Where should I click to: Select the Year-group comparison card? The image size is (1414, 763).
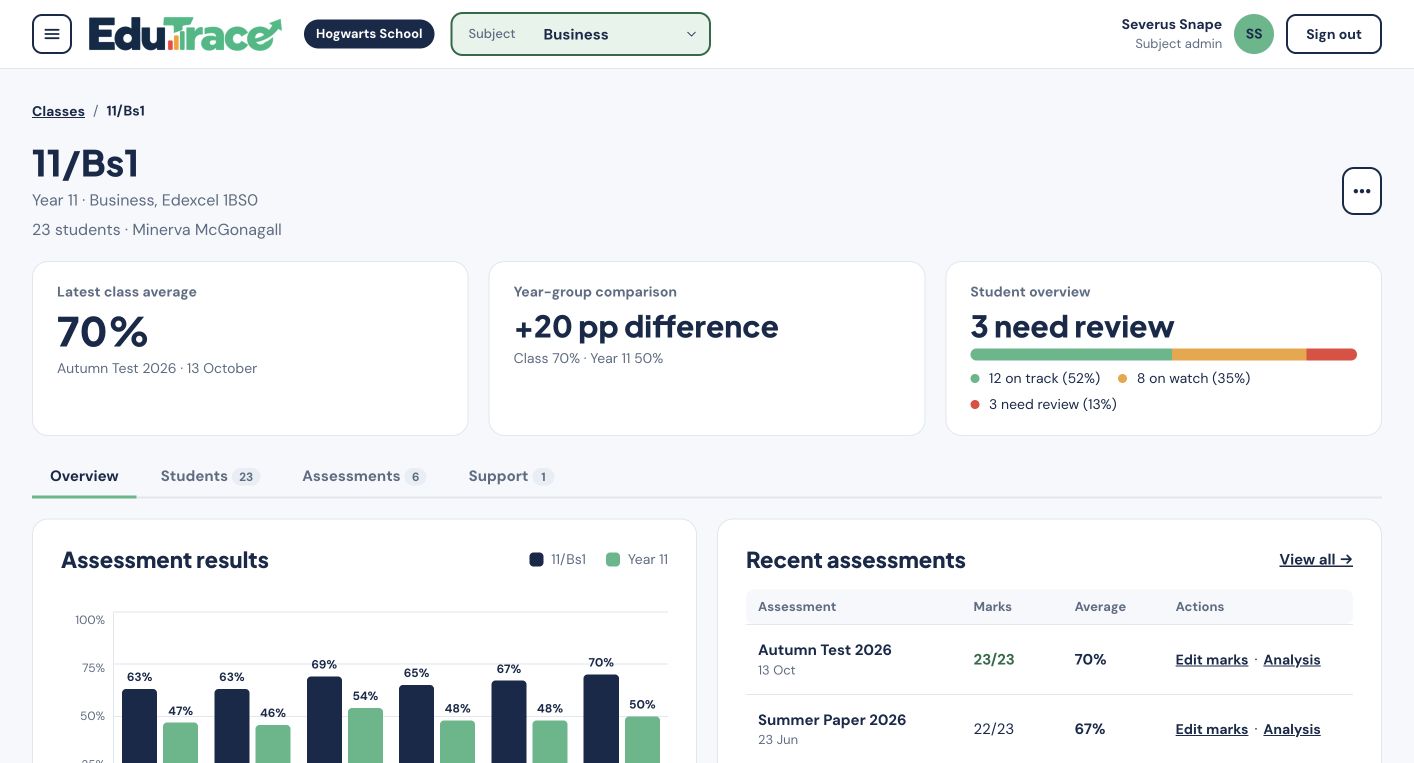(706, 348)
